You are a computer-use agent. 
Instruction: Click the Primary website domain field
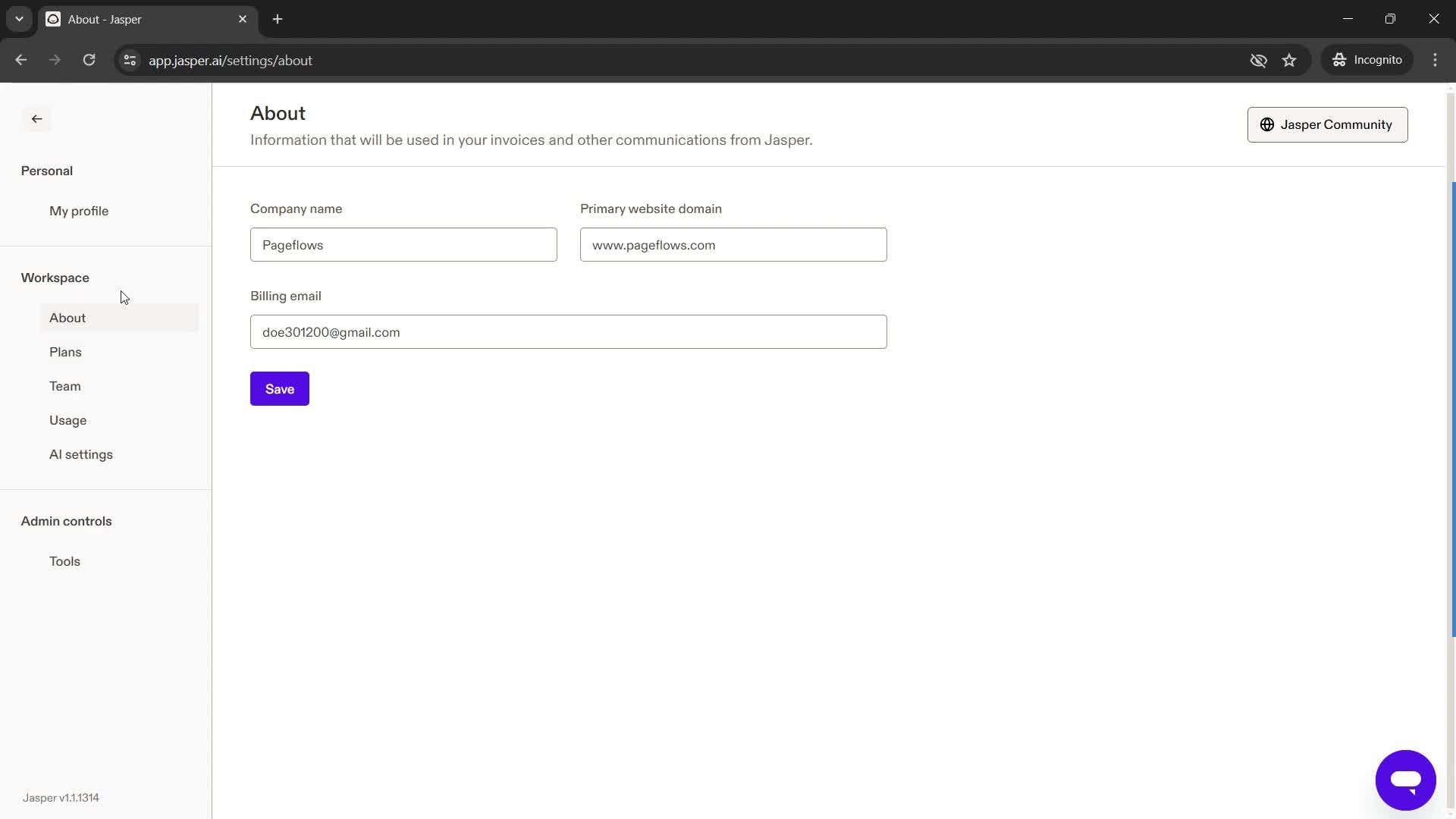pyautogui.click(x=734, y=244)
